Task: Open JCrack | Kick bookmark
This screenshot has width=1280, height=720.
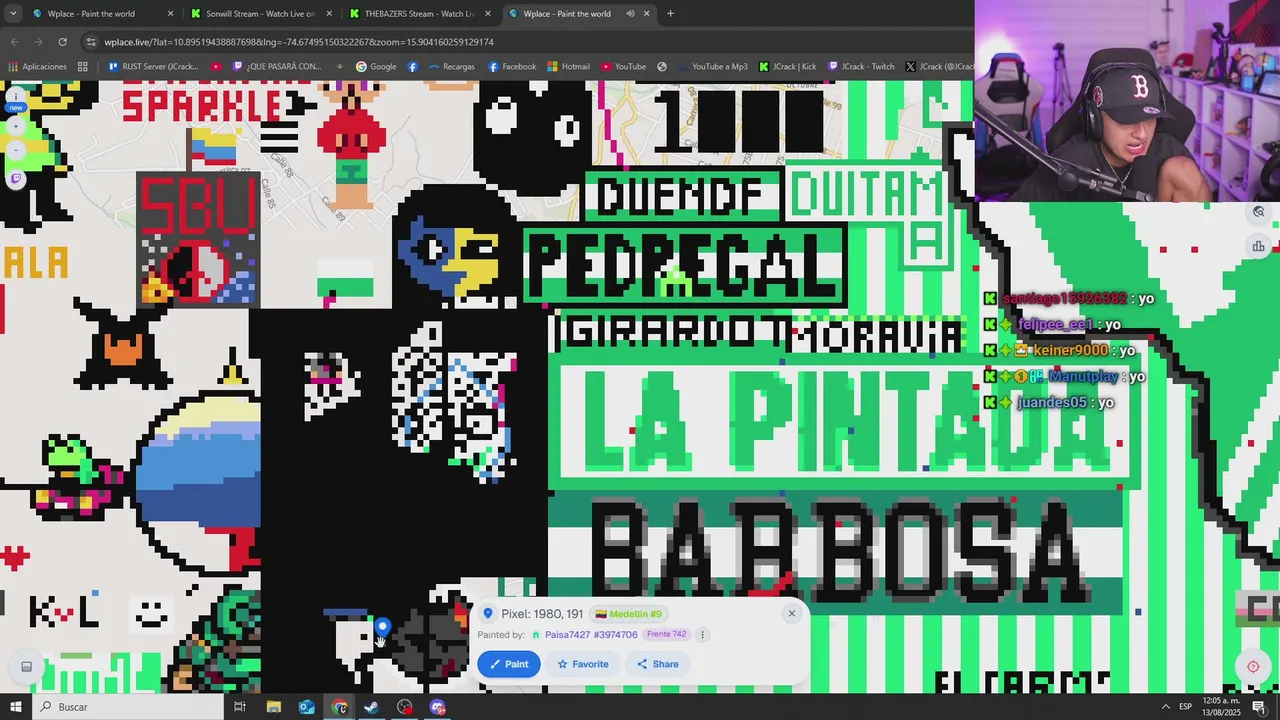Action: click(x=788, y=67)
